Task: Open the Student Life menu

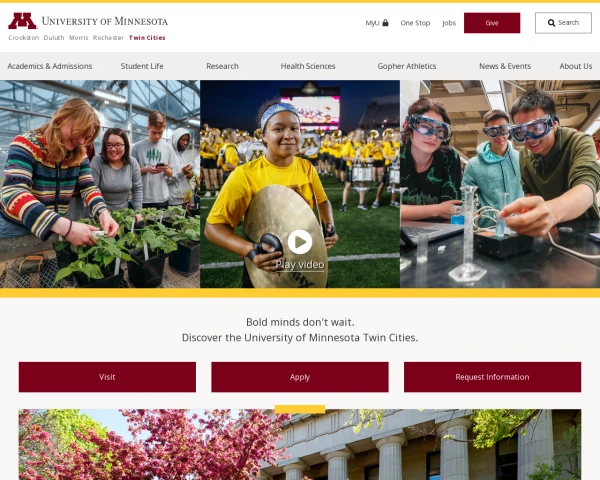Action: tap(142, 66)
